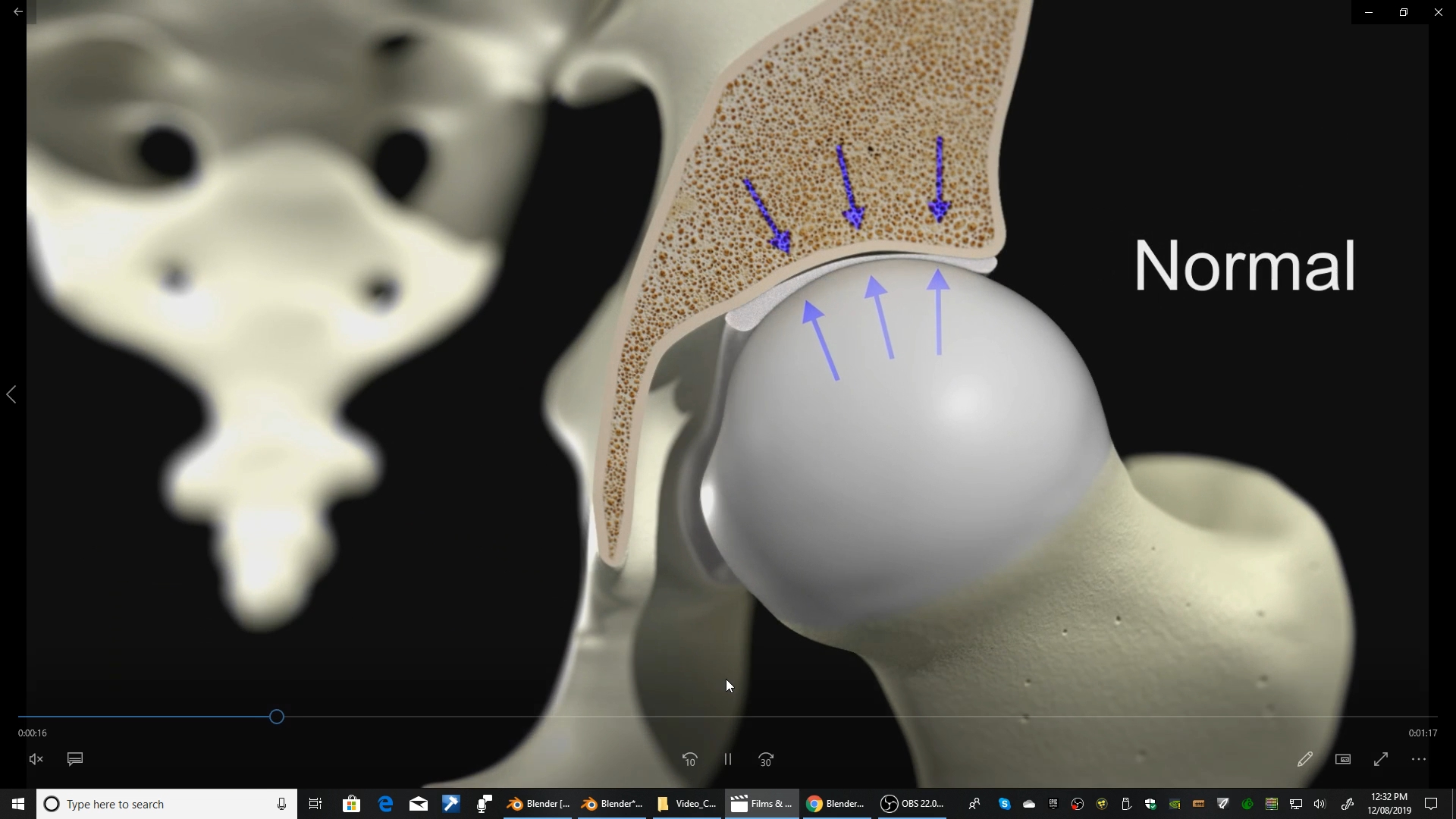Viewport: 1456px width, 819px height.
Task: Skip forward 30 seconds
Action: pos(766,759)
